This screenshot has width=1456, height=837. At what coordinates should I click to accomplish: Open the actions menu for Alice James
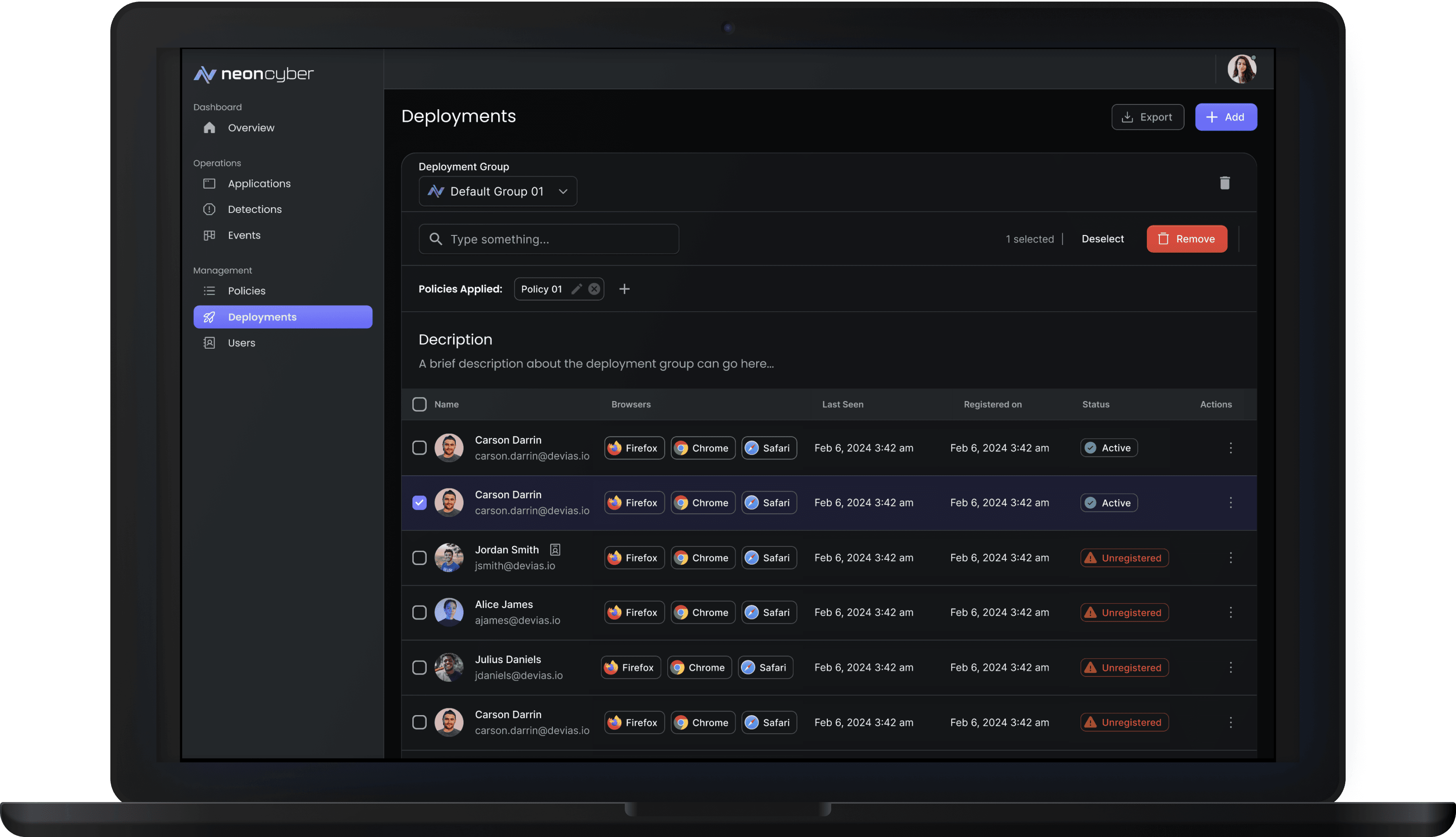coord(1230,612)
